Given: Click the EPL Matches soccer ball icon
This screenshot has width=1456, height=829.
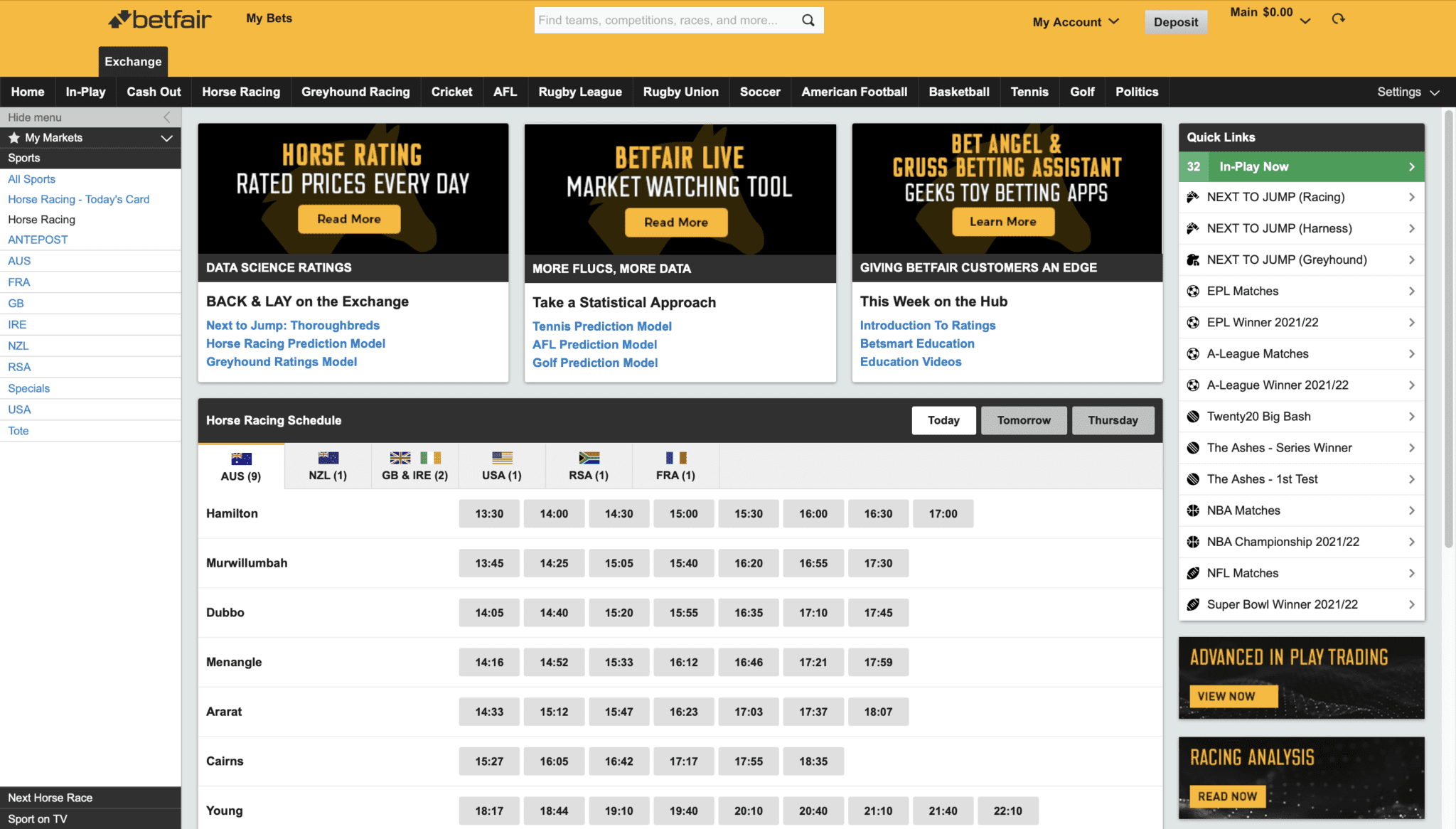Looking at the screenshot, I should point(1193,291).
